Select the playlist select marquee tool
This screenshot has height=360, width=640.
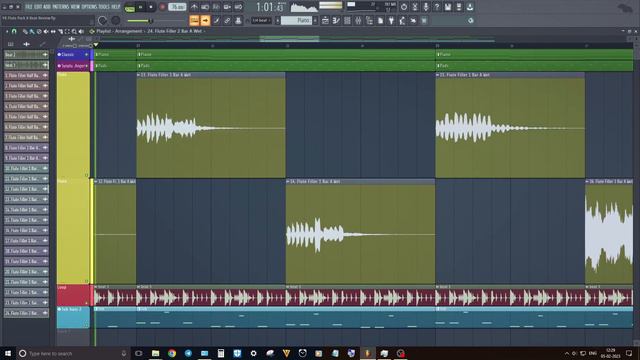[x=67, y=31]
